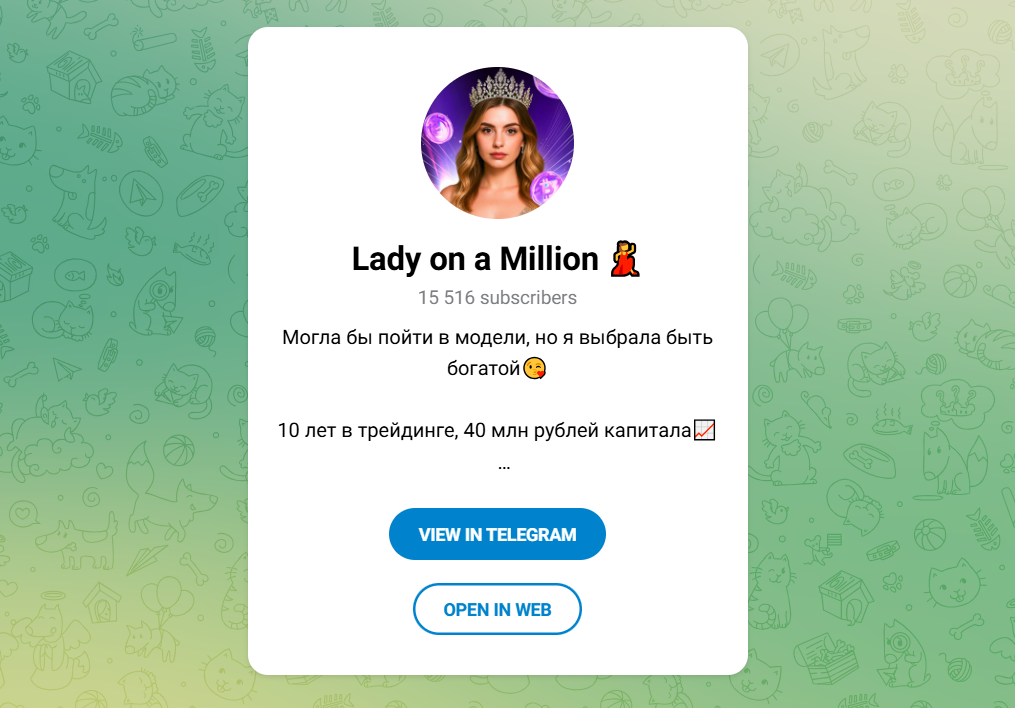This screenshot has height=708, width=1015.
Task: Click the rising chart emoji after капитала
Action: click(x=704, y=430)
